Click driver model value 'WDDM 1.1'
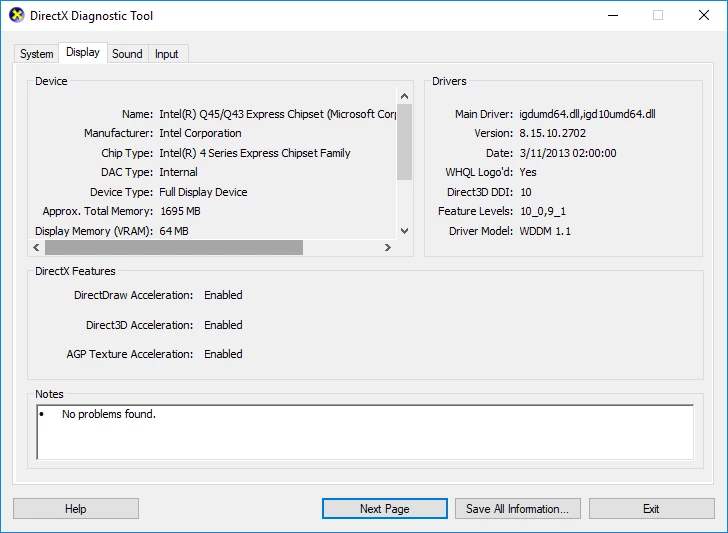 click(545, 231)
